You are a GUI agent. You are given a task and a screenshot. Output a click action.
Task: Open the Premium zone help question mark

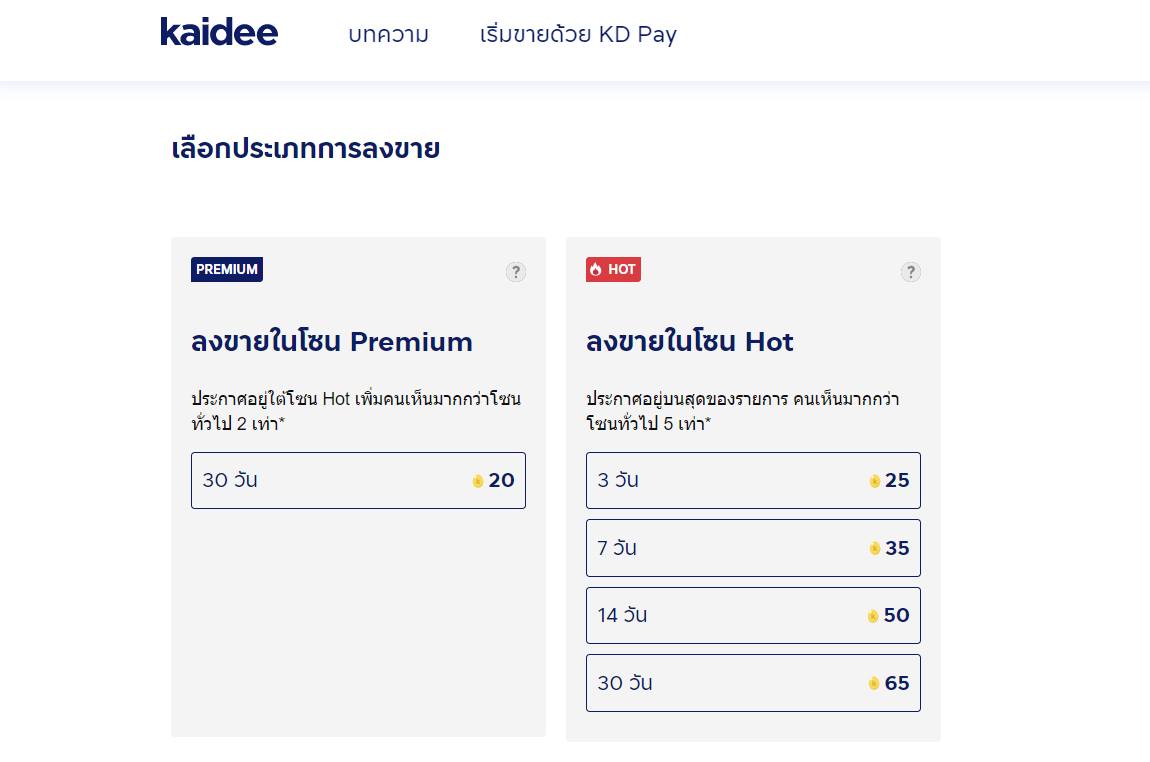[x=516, y=272]
